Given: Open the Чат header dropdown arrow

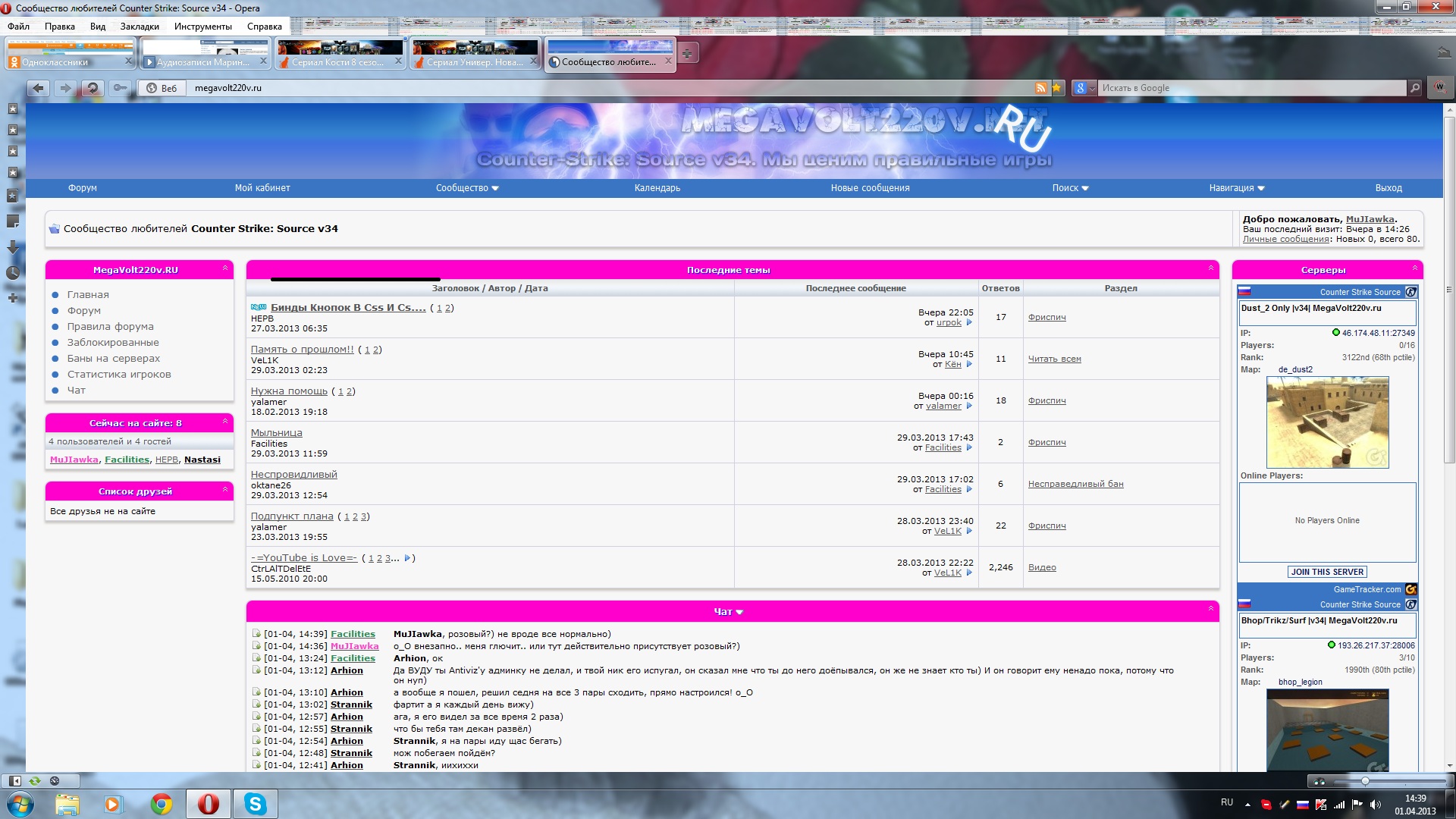Looking at the screenshot, I should 739,612.
